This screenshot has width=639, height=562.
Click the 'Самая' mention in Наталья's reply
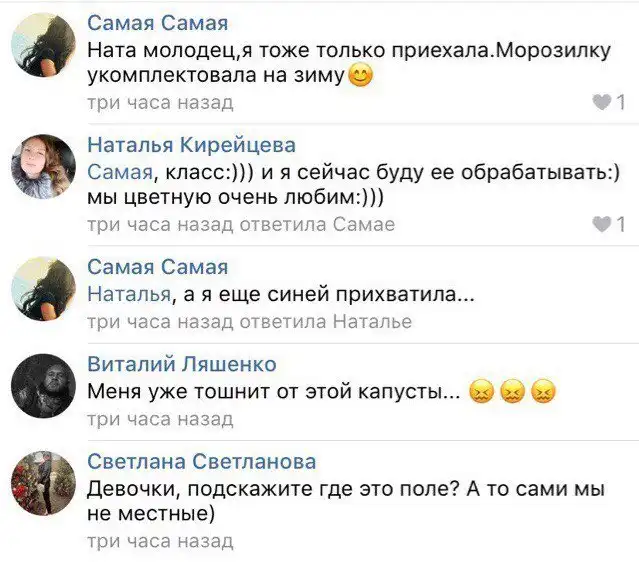pyautogui.click(x=119, y=171)
